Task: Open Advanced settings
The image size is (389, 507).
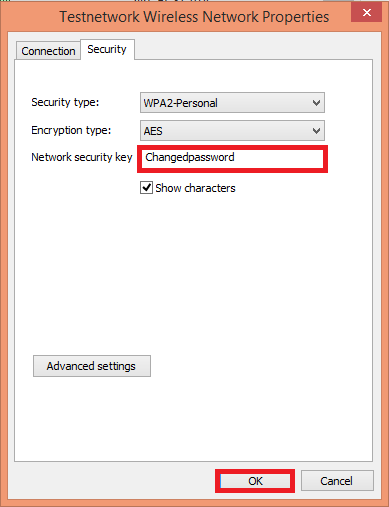Action: point(92,366)
